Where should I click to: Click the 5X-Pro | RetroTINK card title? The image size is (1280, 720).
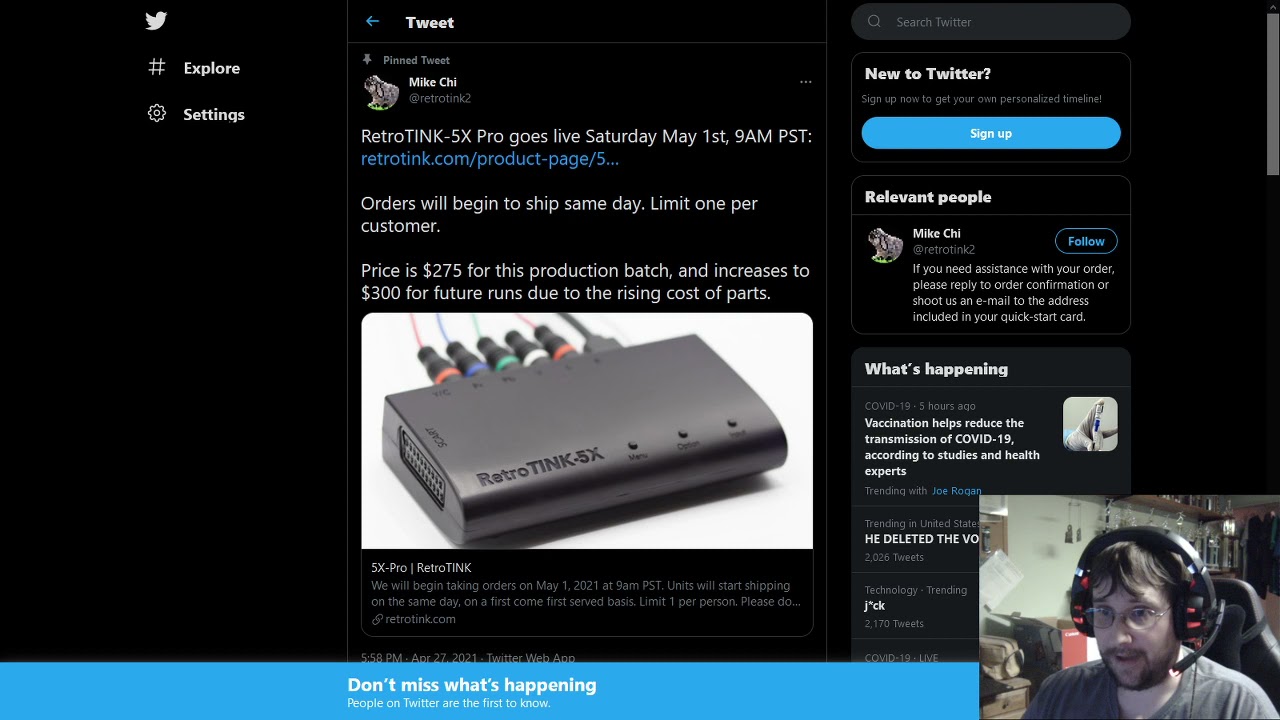point(421,567)
